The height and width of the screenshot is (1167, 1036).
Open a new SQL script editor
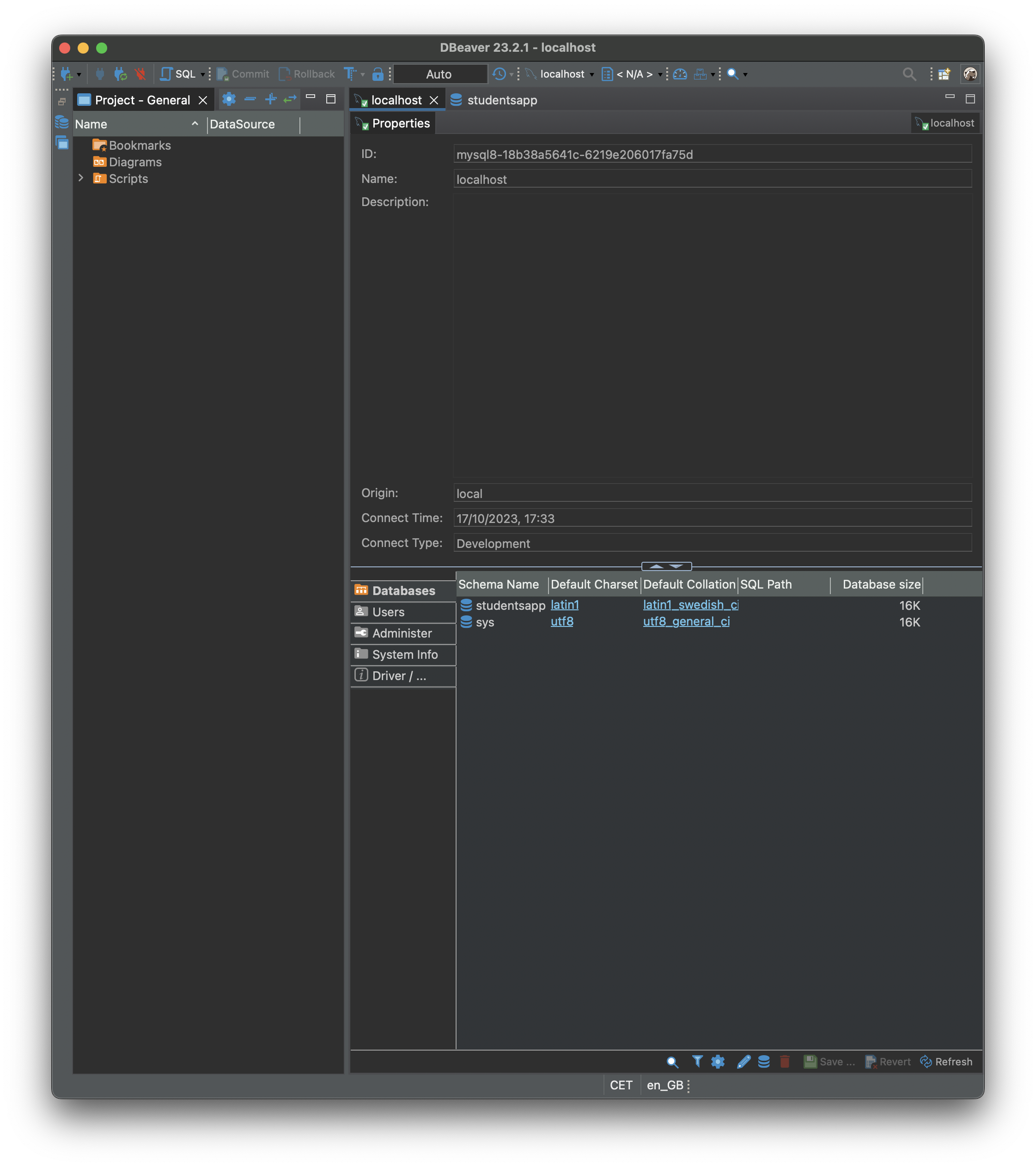tap(177, 73)
